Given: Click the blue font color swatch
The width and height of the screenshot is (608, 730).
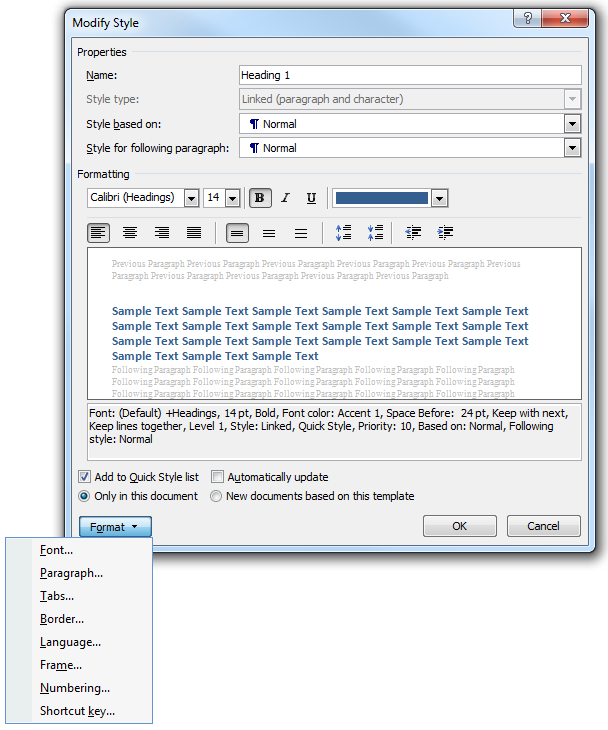Looking at the screenshot, I should 382,198.
